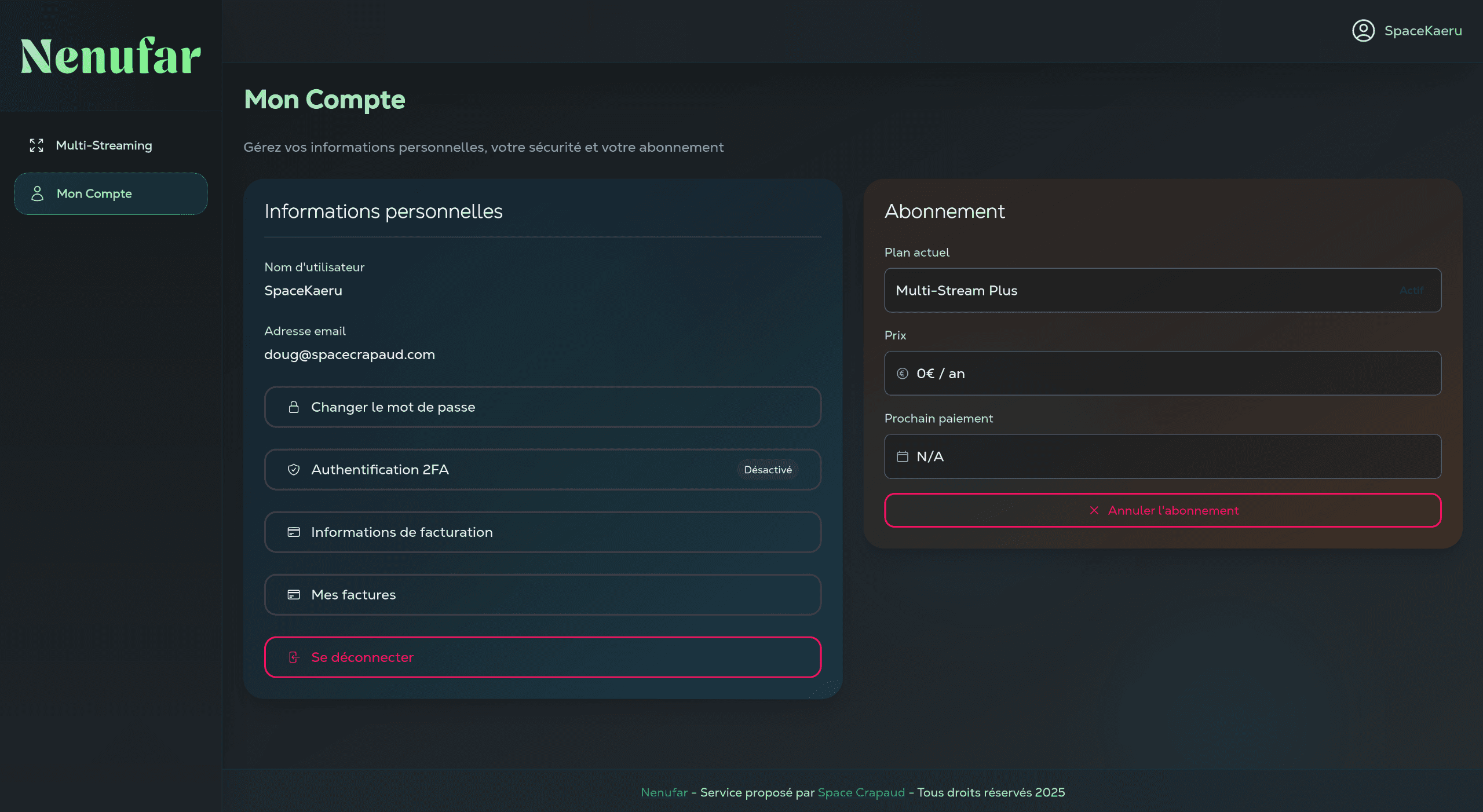Click the Space Crapaud footer link
The width and height of the screenshot is (1483, 812).
(861, 792)
